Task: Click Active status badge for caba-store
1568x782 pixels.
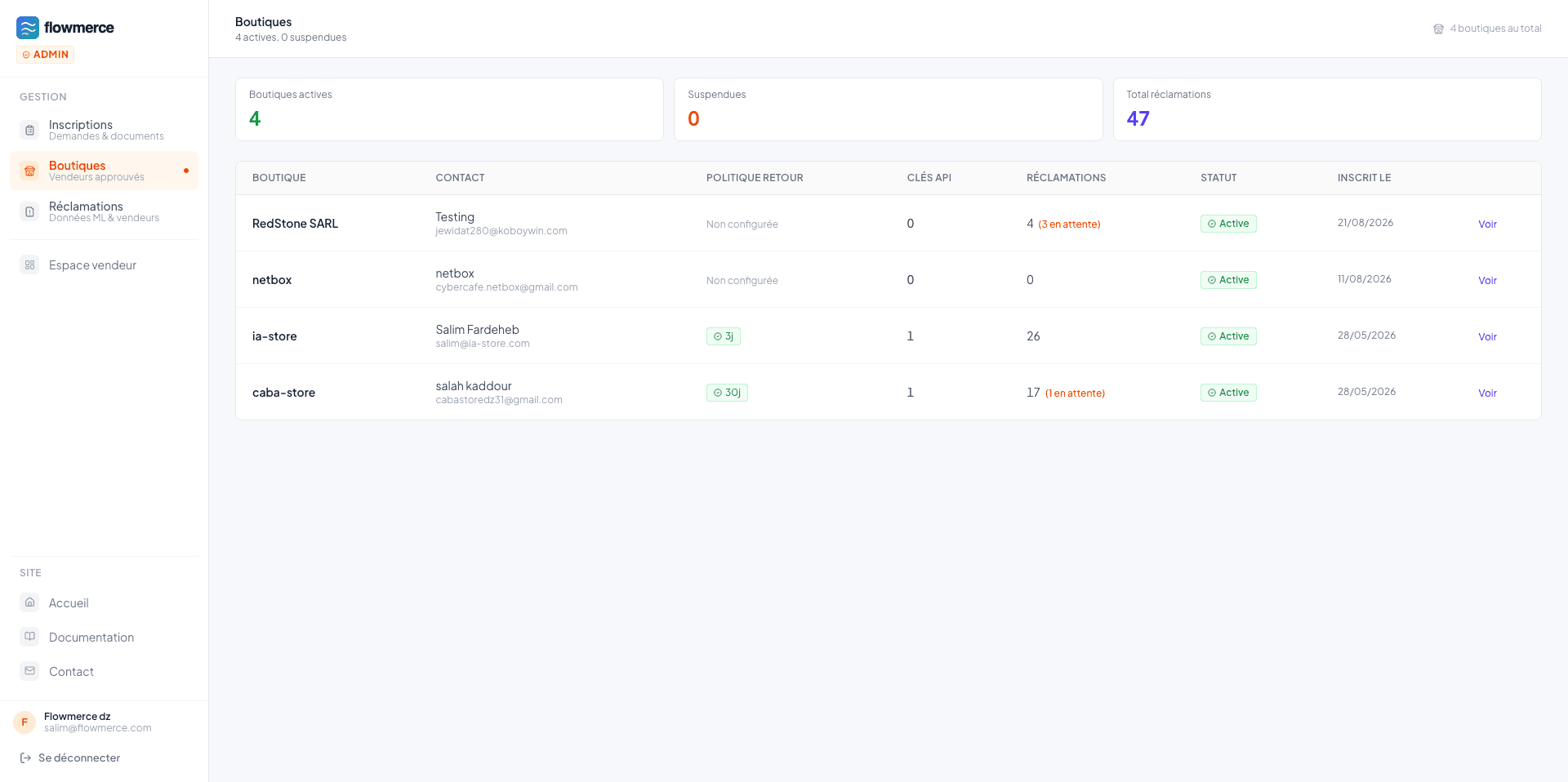Action: click(x=1228, y=393)
